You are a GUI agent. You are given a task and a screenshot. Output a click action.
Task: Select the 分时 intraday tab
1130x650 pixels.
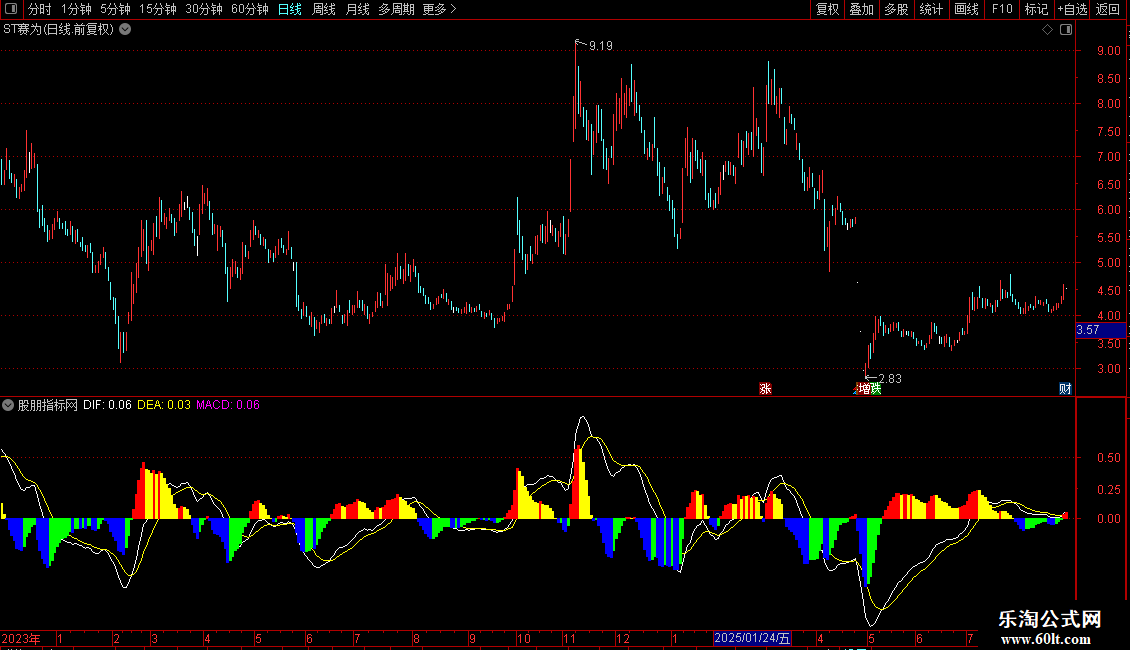40,9
